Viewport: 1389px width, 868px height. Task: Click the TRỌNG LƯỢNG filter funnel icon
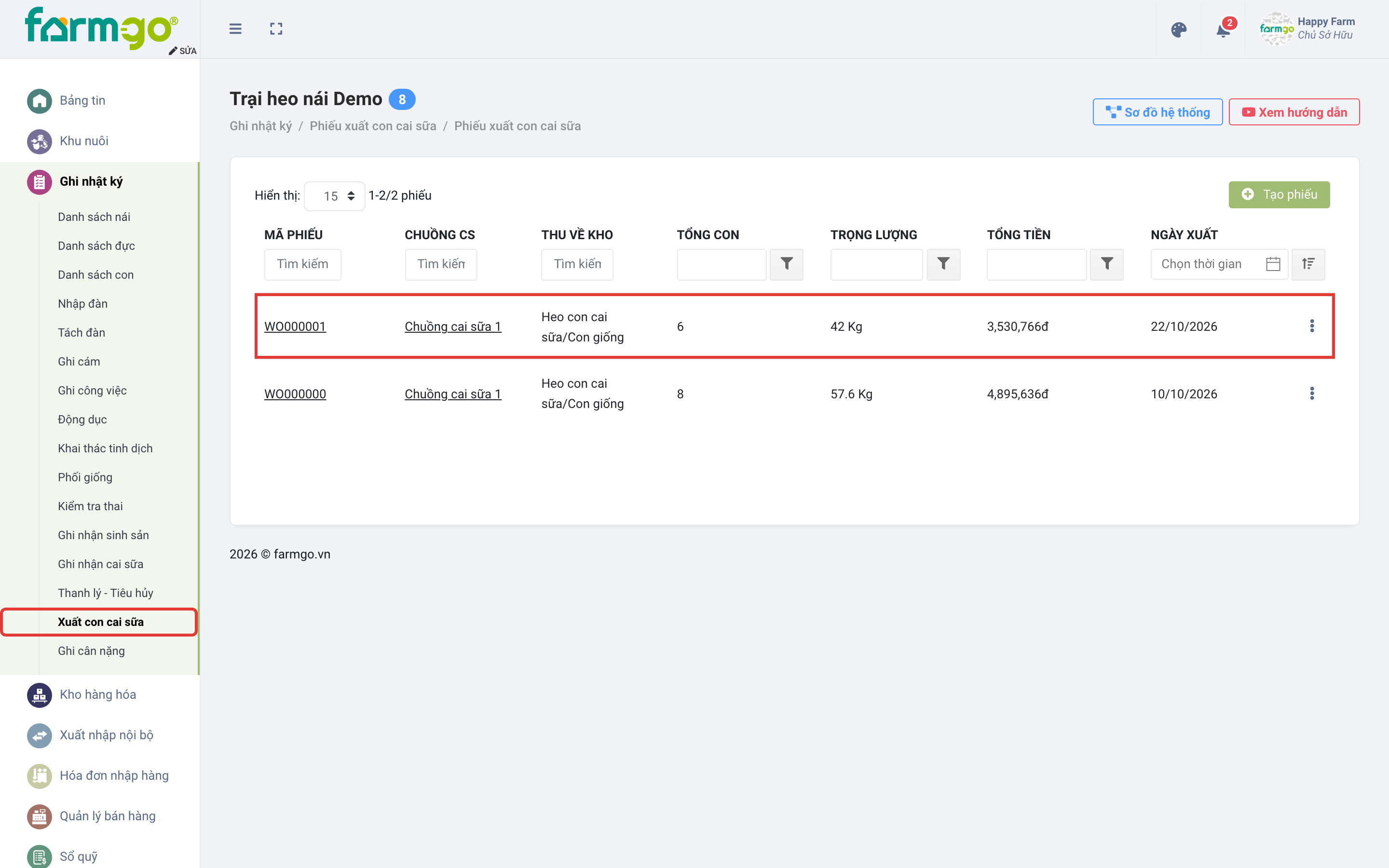(x=943, y=264)
